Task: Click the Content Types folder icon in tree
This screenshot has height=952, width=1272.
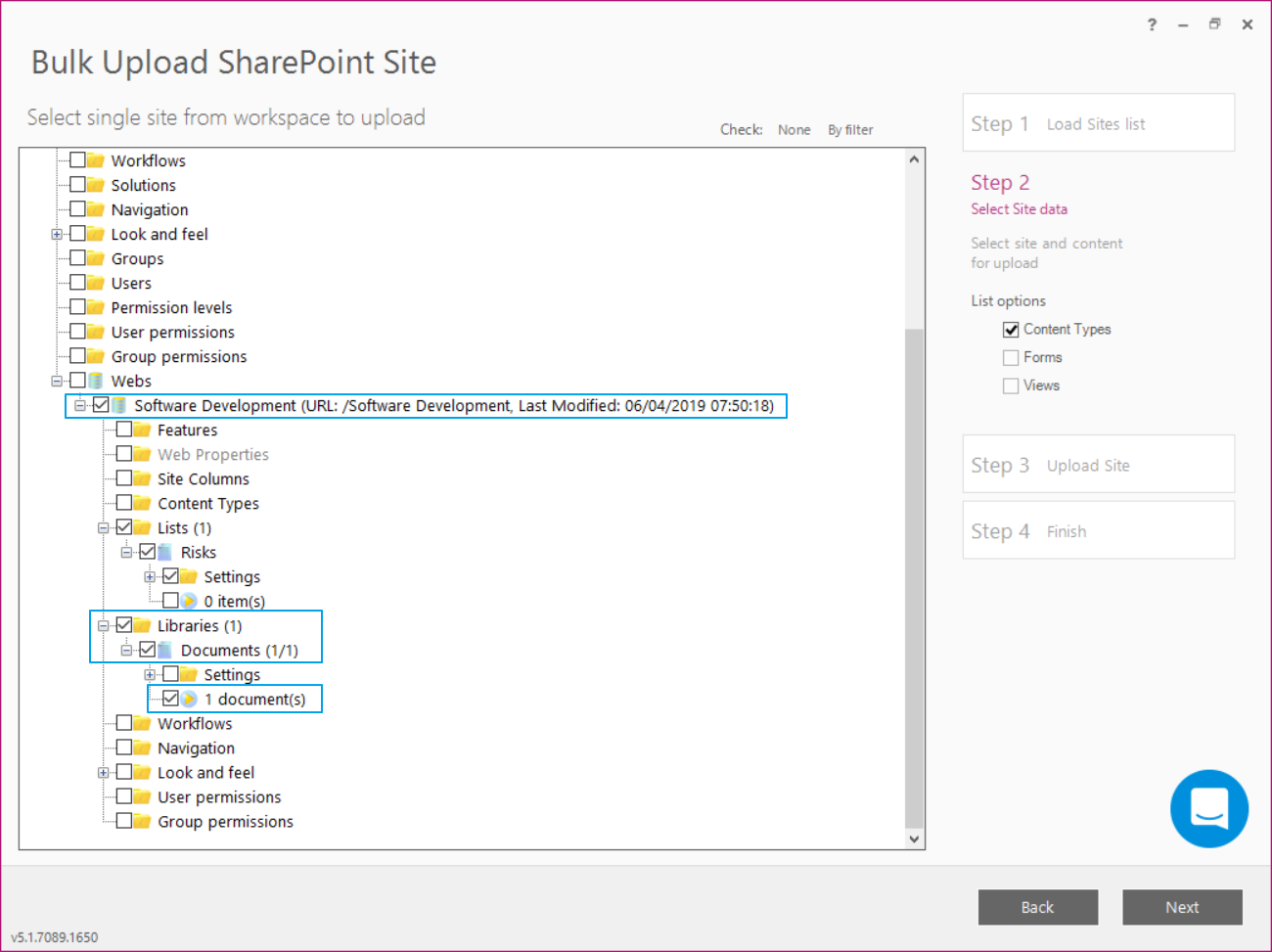Action: pyautogui.click(x=143, y=503)
